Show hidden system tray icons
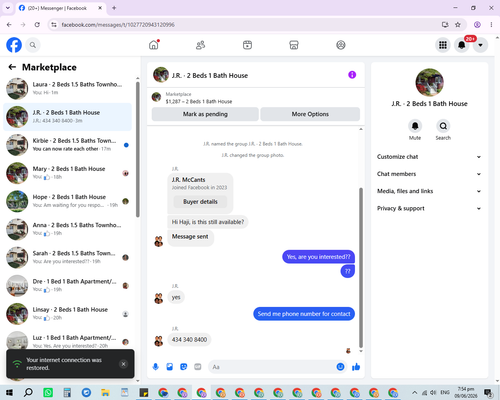This screenshot has height=400, width=500. pos(414,393)
